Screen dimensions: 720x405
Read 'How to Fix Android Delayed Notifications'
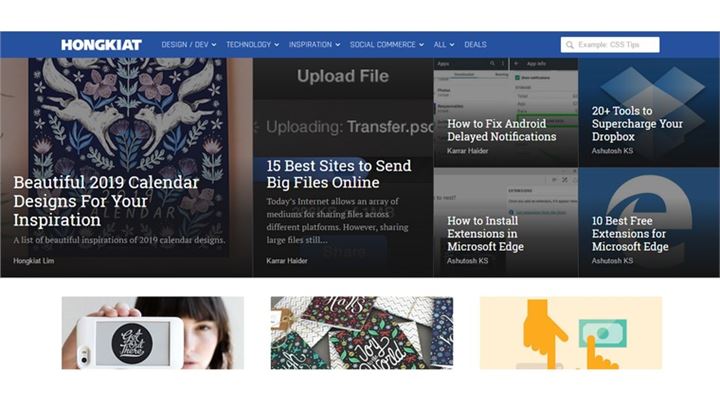[x=501, y=130]
